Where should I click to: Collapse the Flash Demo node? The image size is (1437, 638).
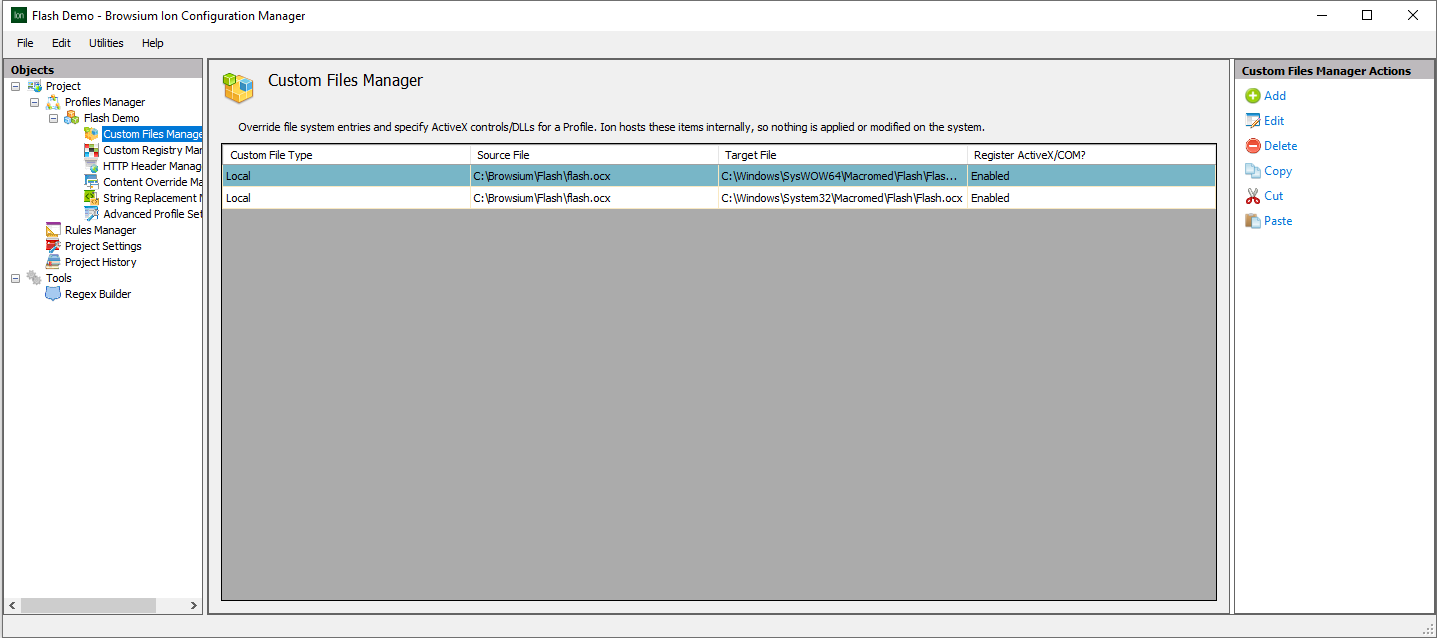click(x=54, y=118)
